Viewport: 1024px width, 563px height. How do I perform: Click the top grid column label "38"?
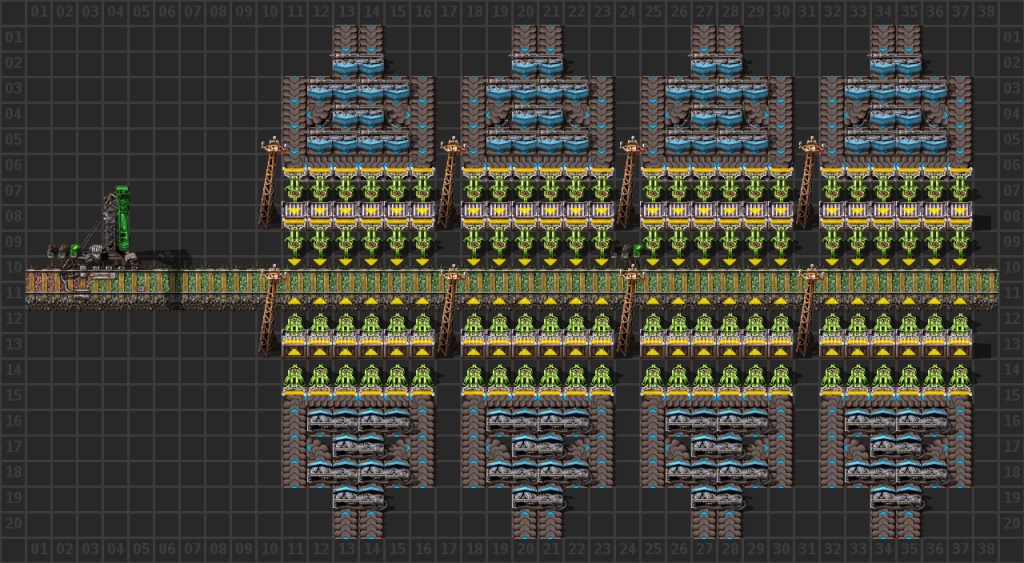pyautogui.click(x=985, y=12)
